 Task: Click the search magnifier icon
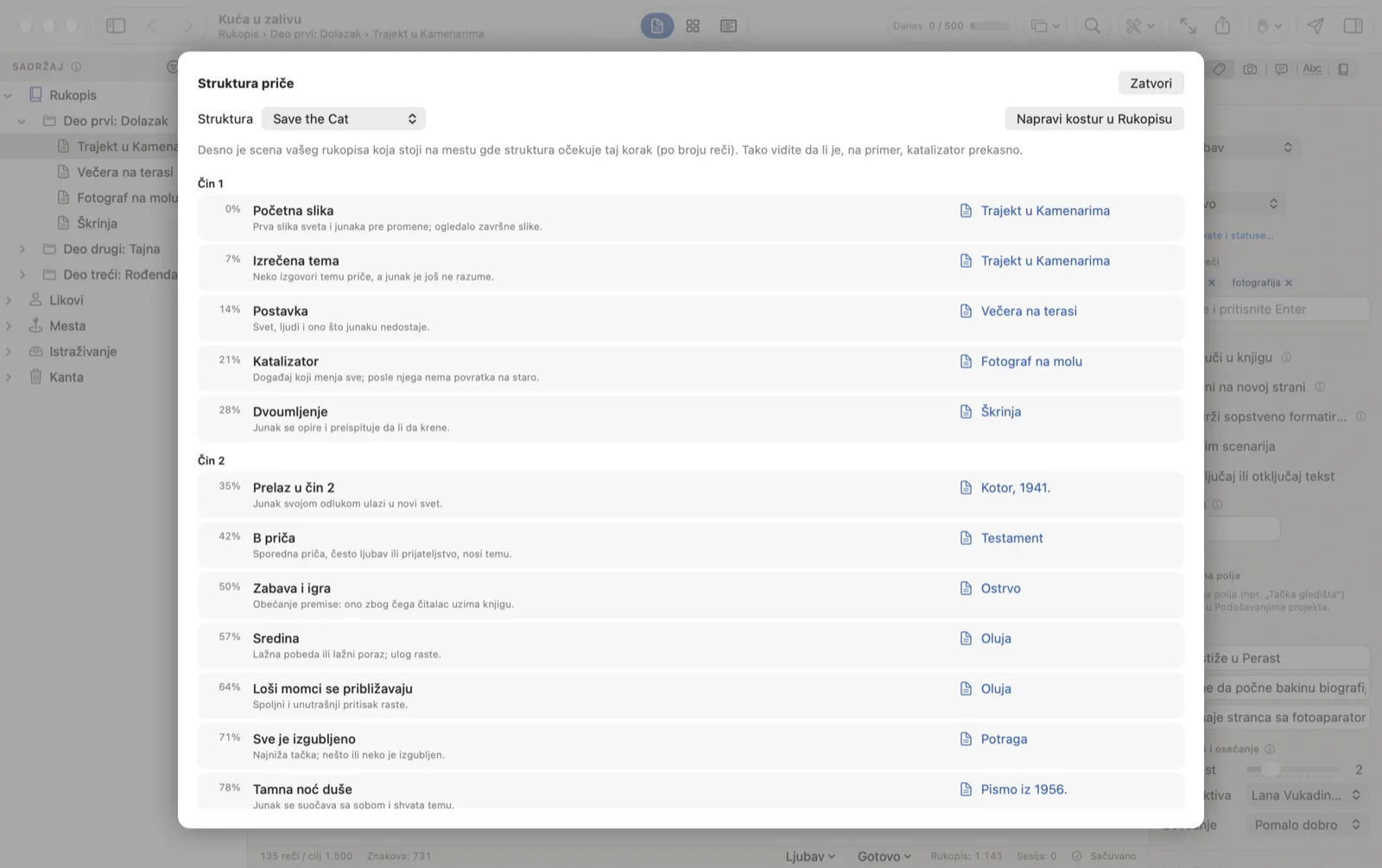pos(1092,26)
